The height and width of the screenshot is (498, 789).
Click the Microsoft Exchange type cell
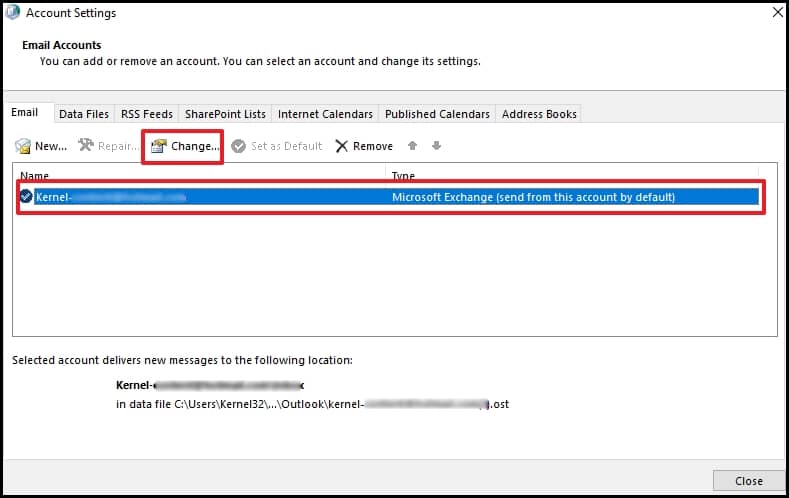[533, 197]
